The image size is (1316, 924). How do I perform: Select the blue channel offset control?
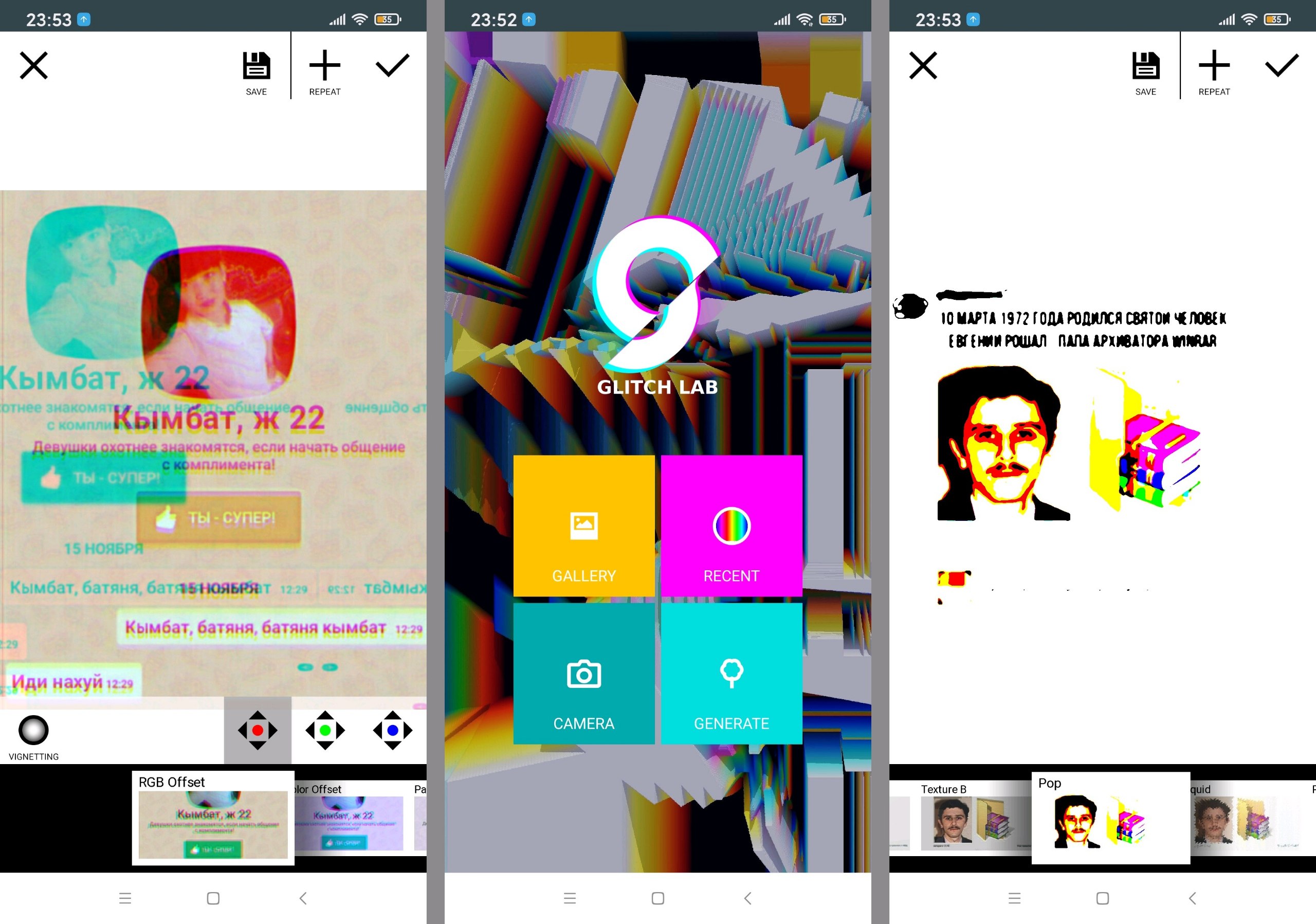coord(393,730)
